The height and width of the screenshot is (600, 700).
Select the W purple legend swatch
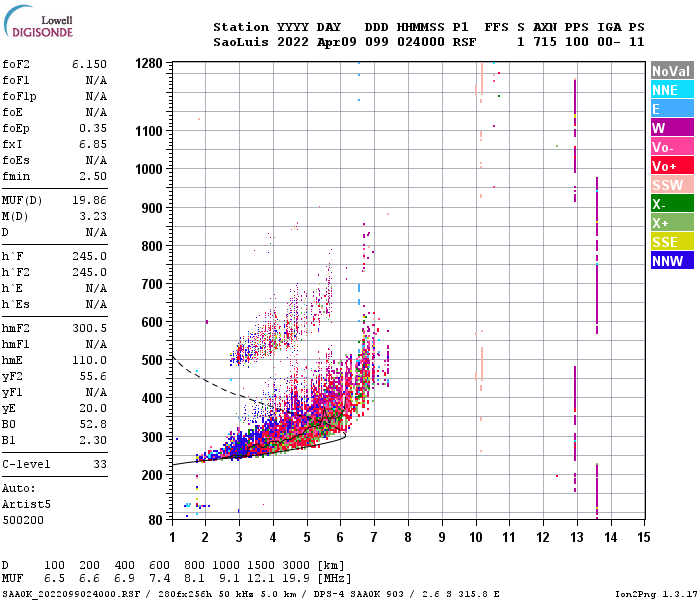(x=672, y=128)
